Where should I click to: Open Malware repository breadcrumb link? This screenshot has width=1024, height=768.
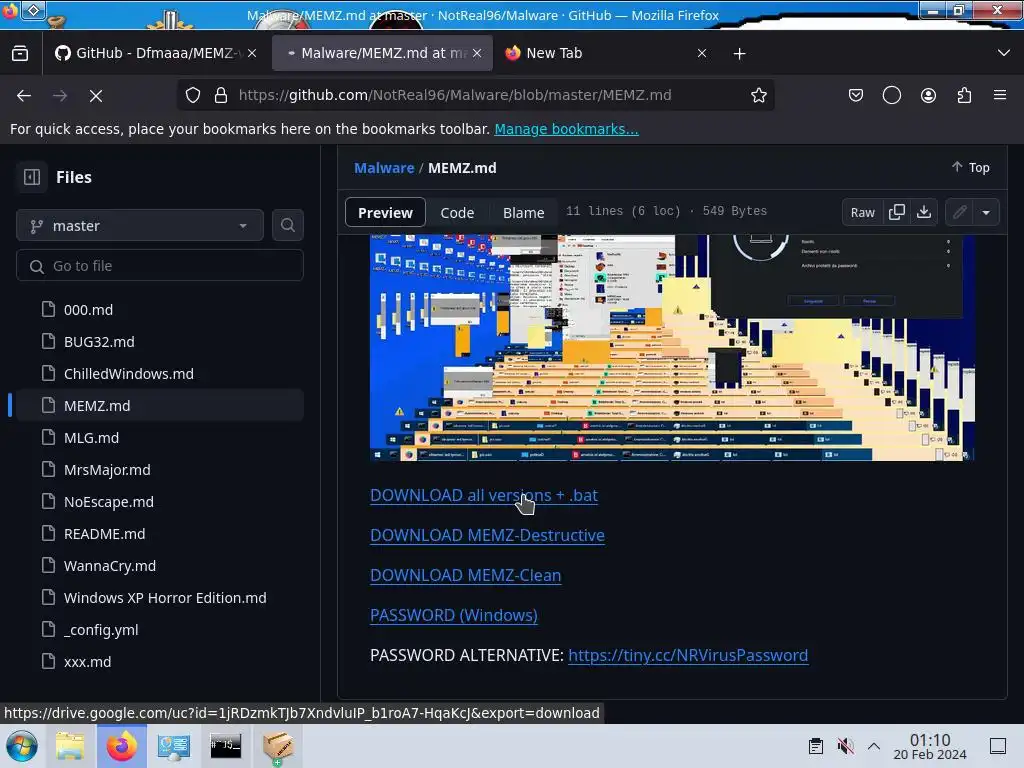pyautogui.click(x=384, y=168)
